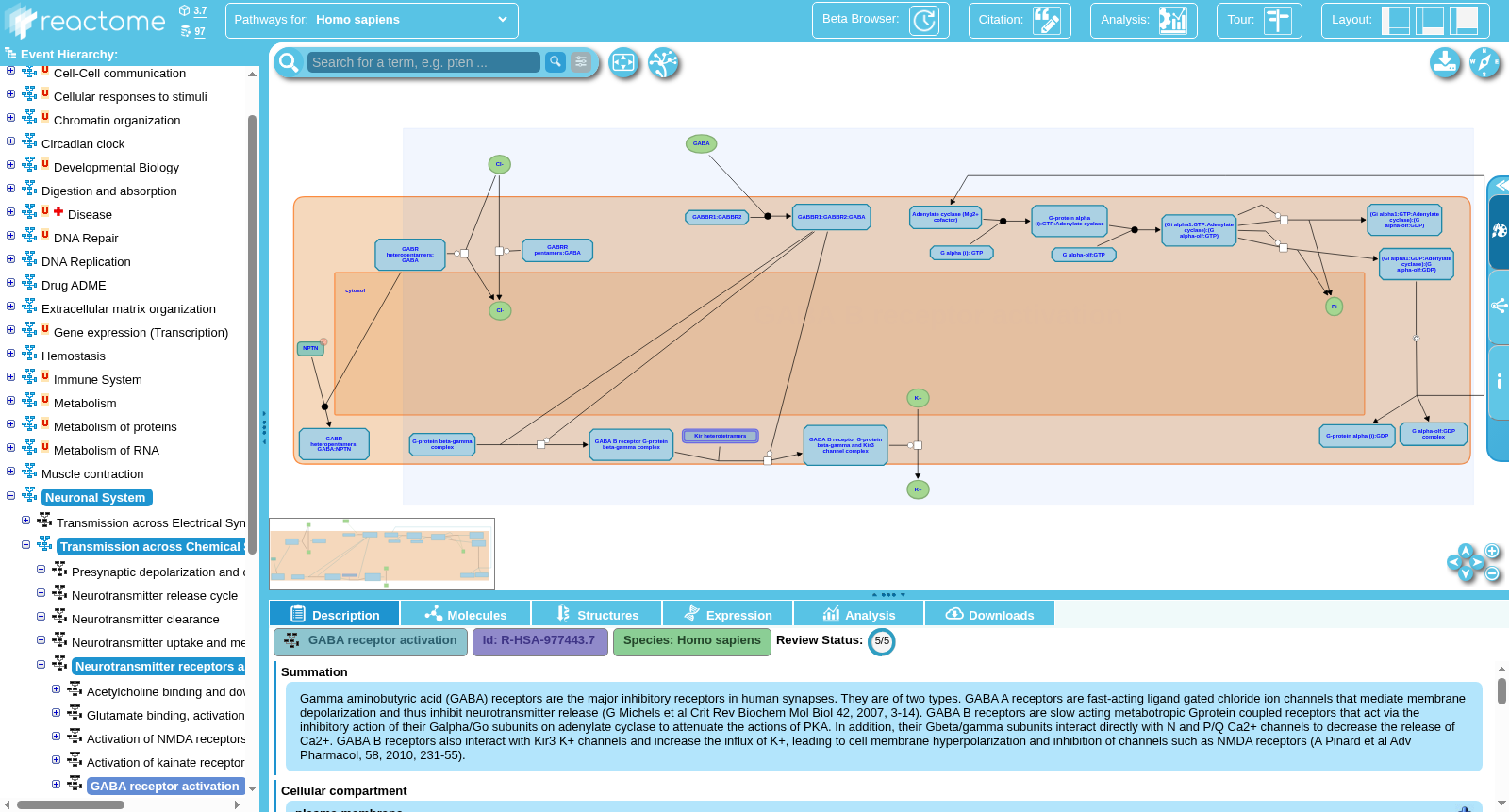
Task: Collapse the right side panel chevrons
Action: tap(1501, 185)
